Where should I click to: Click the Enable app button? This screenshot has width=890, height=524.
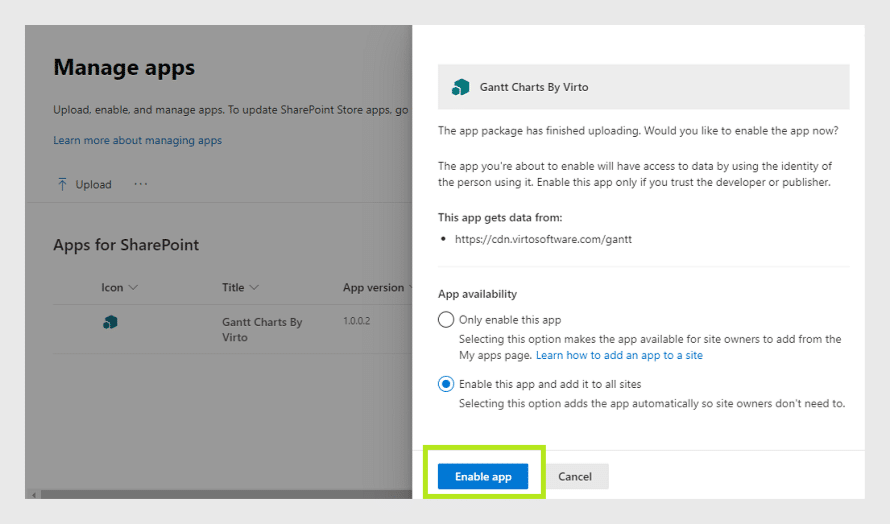[x=483, y=476]
